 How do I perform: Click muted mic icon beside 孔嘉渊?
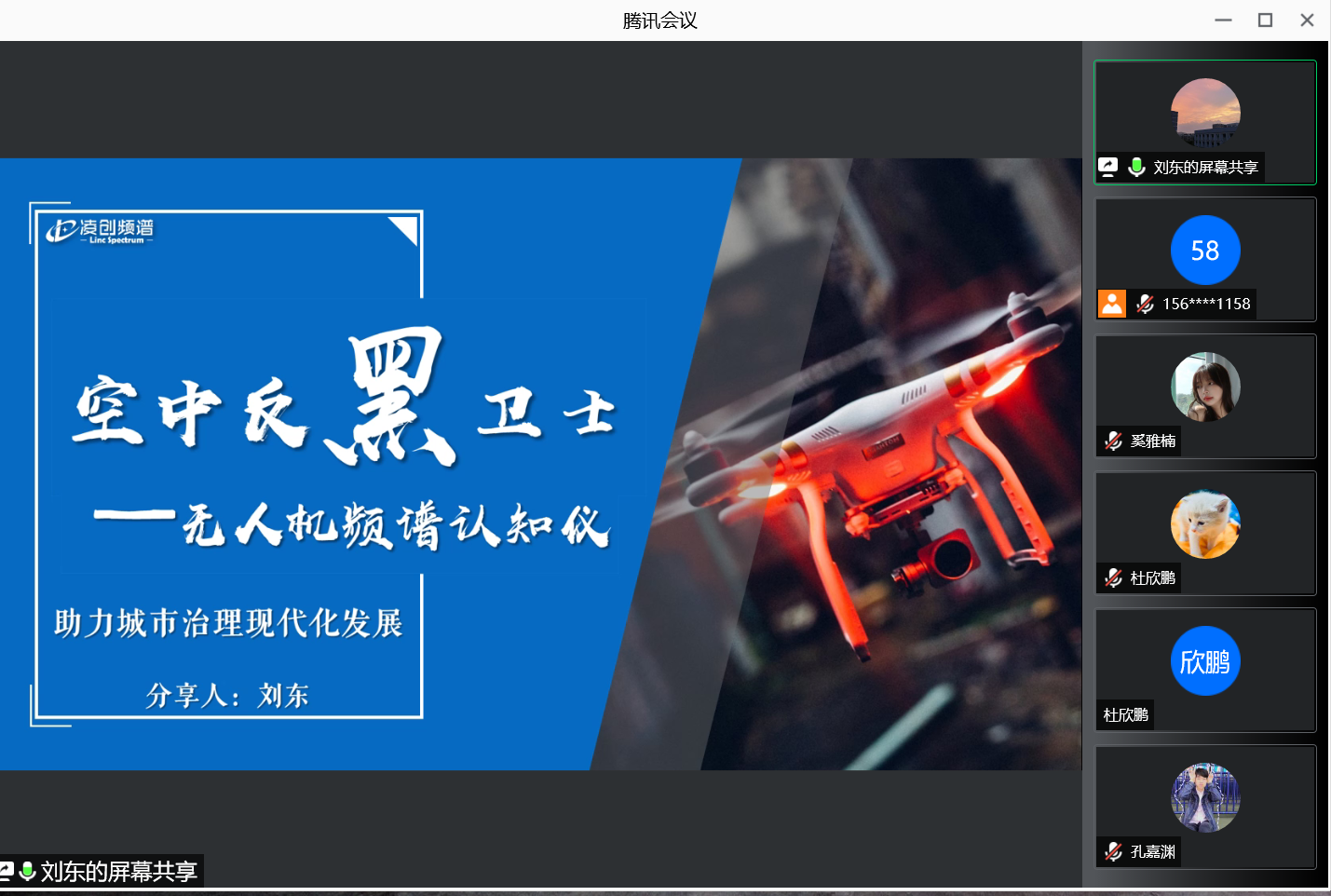pyautogui.click(x=1113, y=851)
